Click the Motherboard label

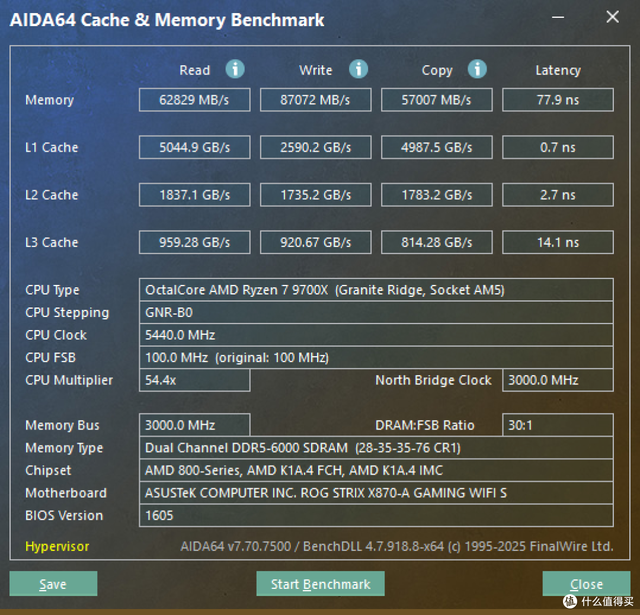(x=66, y=493)
